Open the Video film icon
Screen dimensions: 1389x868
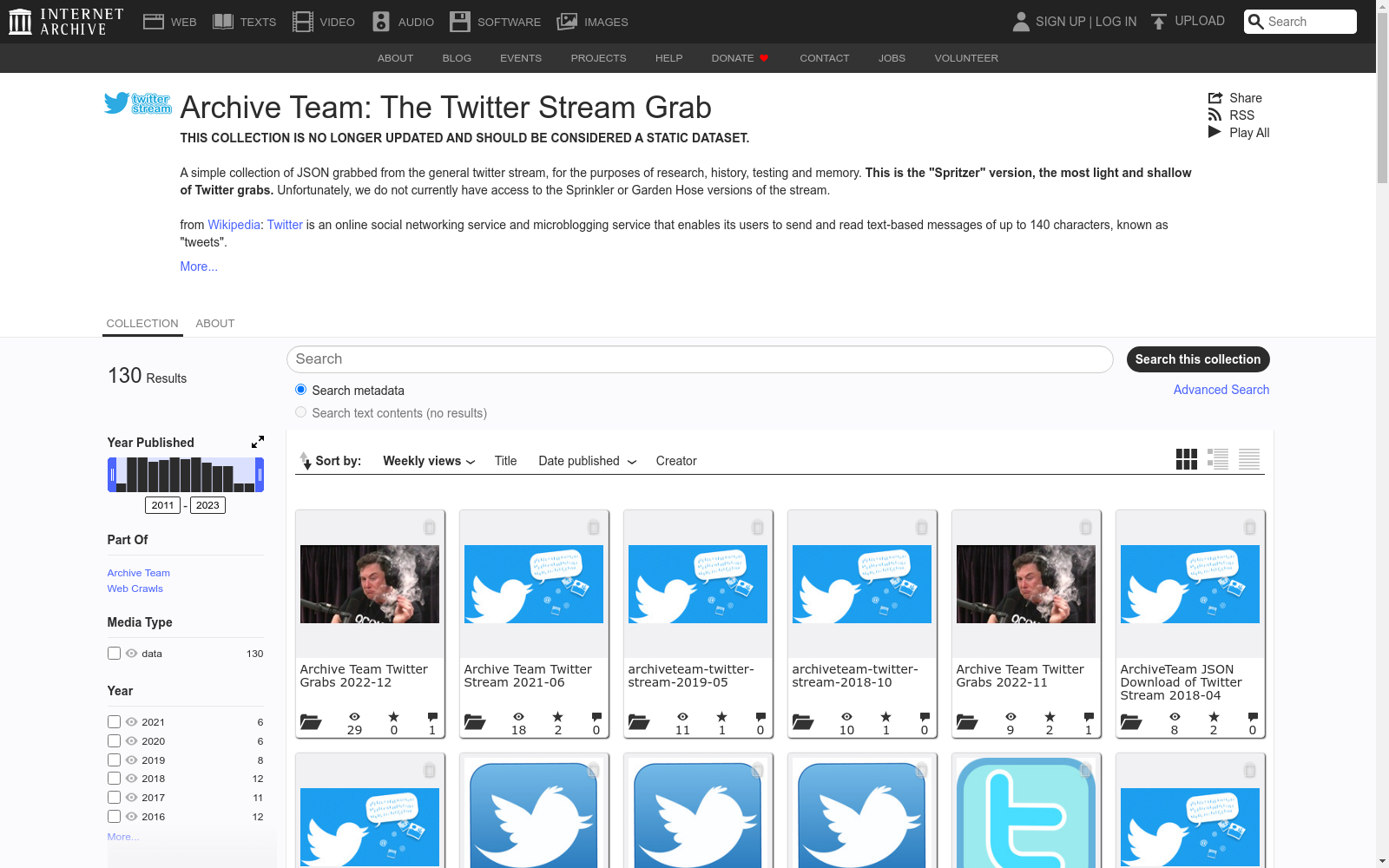click(x=302, y=22)
